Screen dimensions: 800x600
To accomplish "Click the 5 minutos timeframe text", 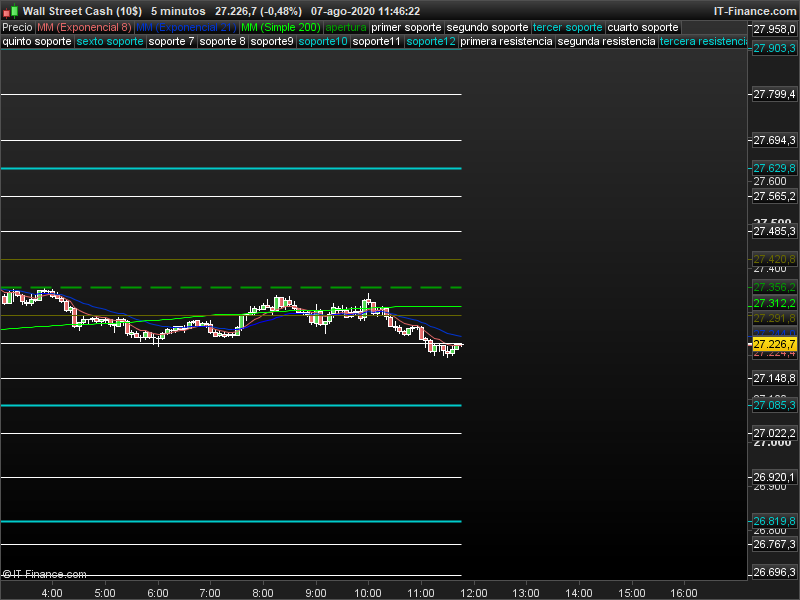I will point(178,11).
